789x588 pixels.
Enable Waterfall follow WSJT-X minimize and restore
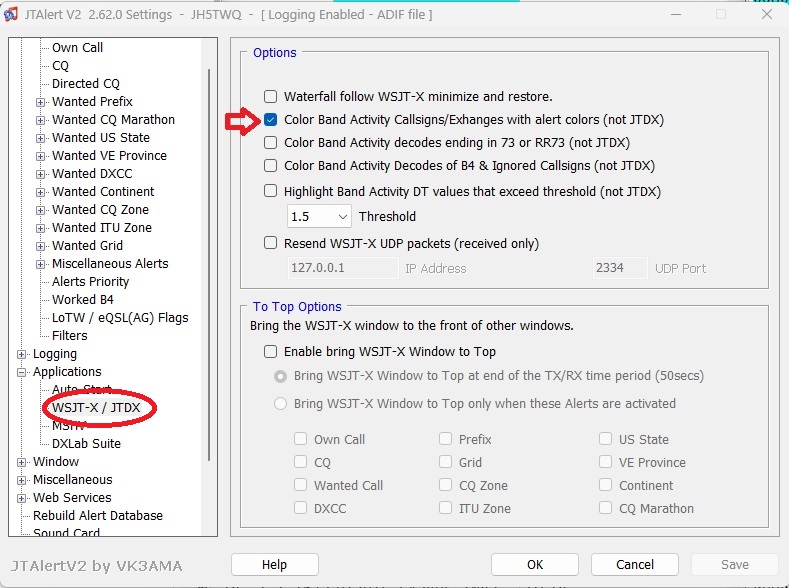[271, 96]
